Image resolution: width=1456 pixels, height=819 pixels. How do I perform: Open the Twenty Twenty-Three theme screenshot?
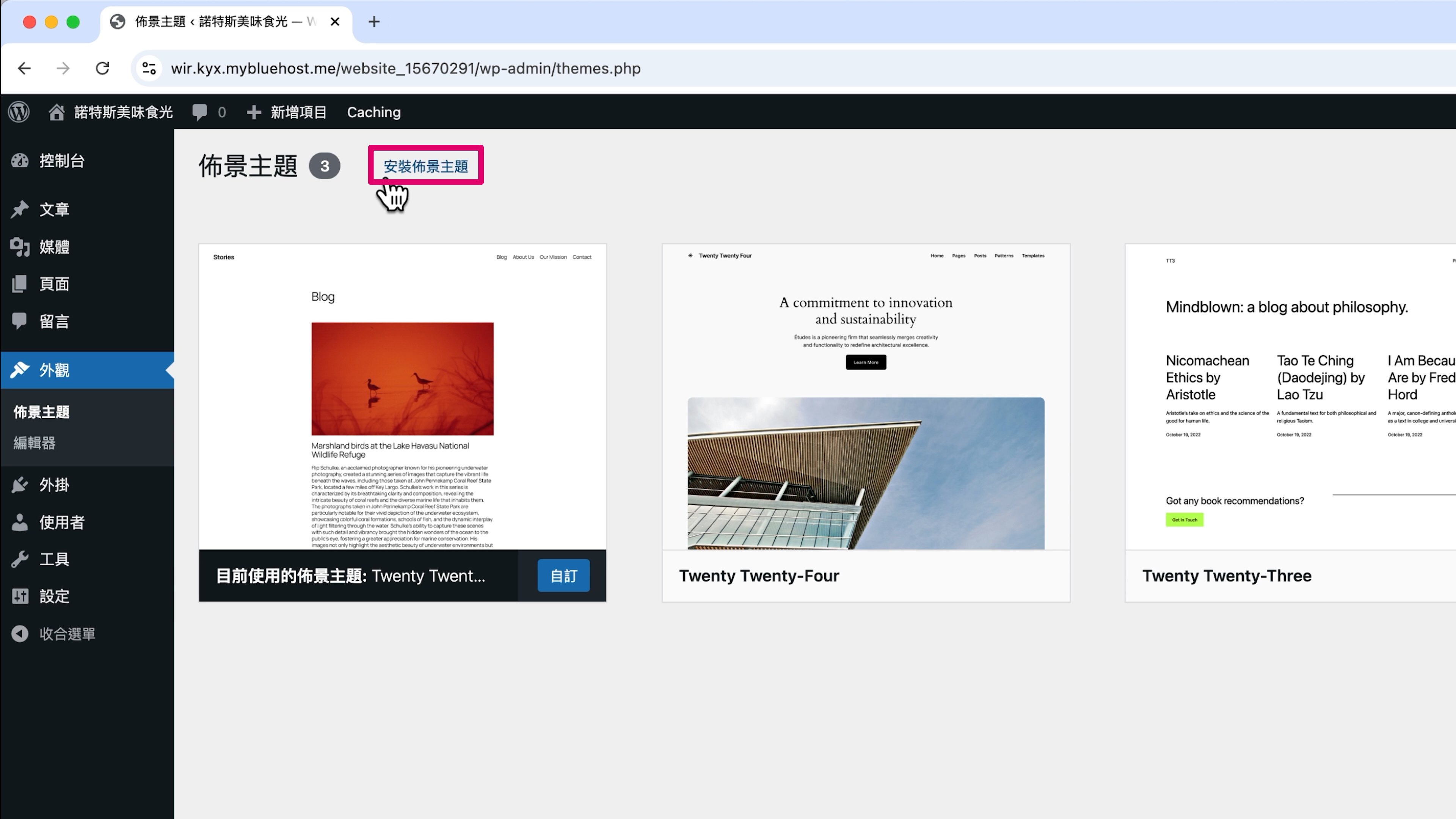point(1290,397)
